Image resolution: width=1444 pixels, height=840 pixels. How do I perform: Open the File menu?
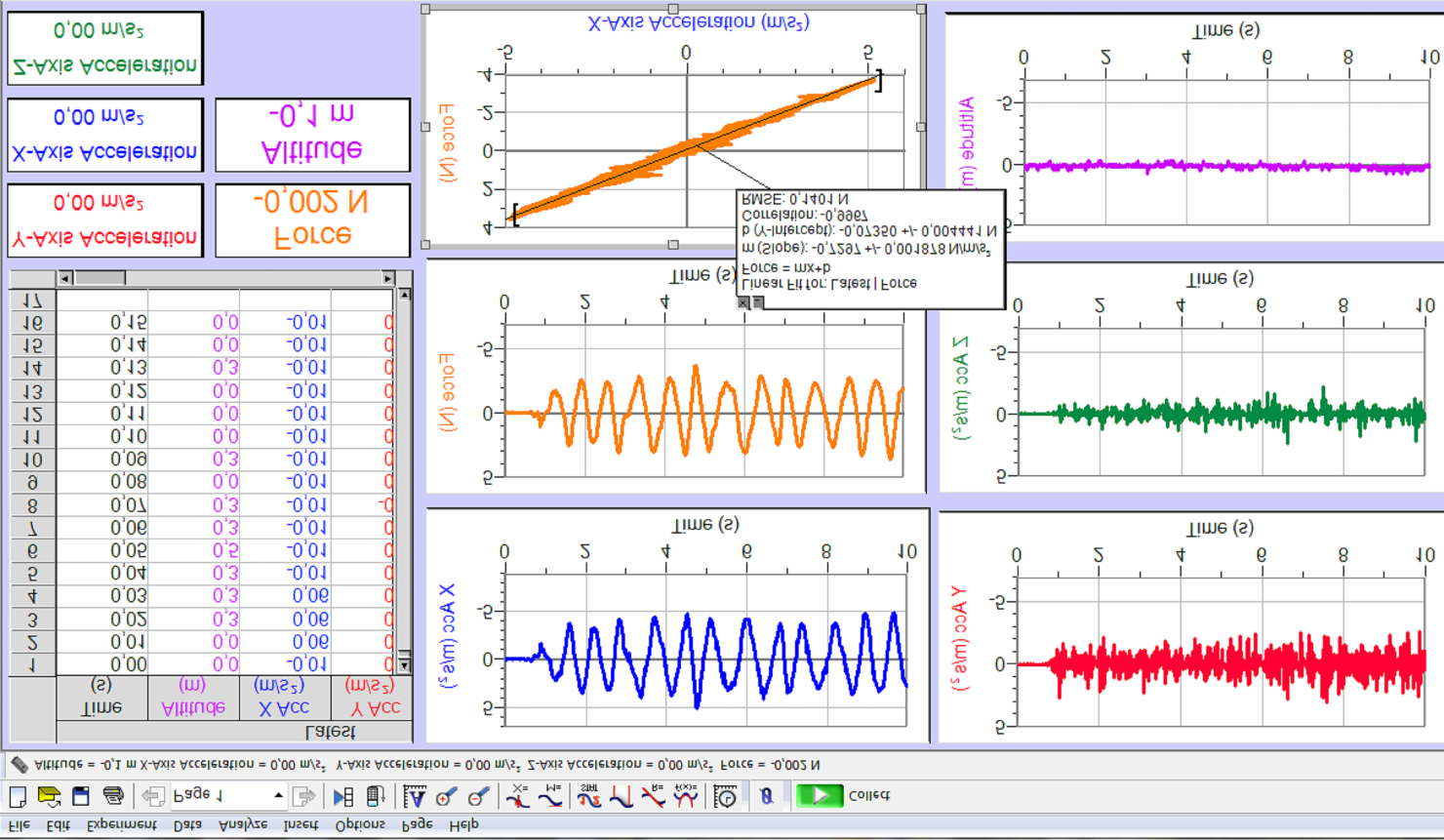click(x=19, y=825)
